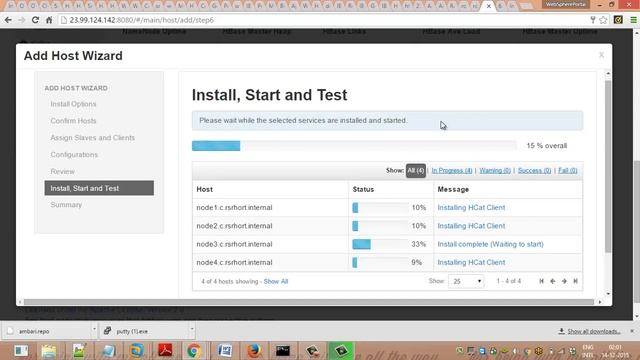
Task: Open node3 Install complete message link
Action: point(490,244)
